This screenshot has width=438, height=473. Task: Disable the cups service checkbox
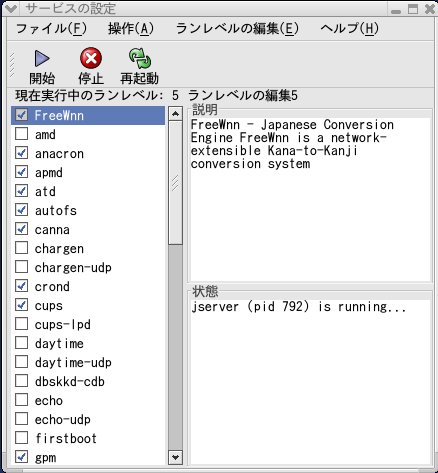tap(22, 305)
